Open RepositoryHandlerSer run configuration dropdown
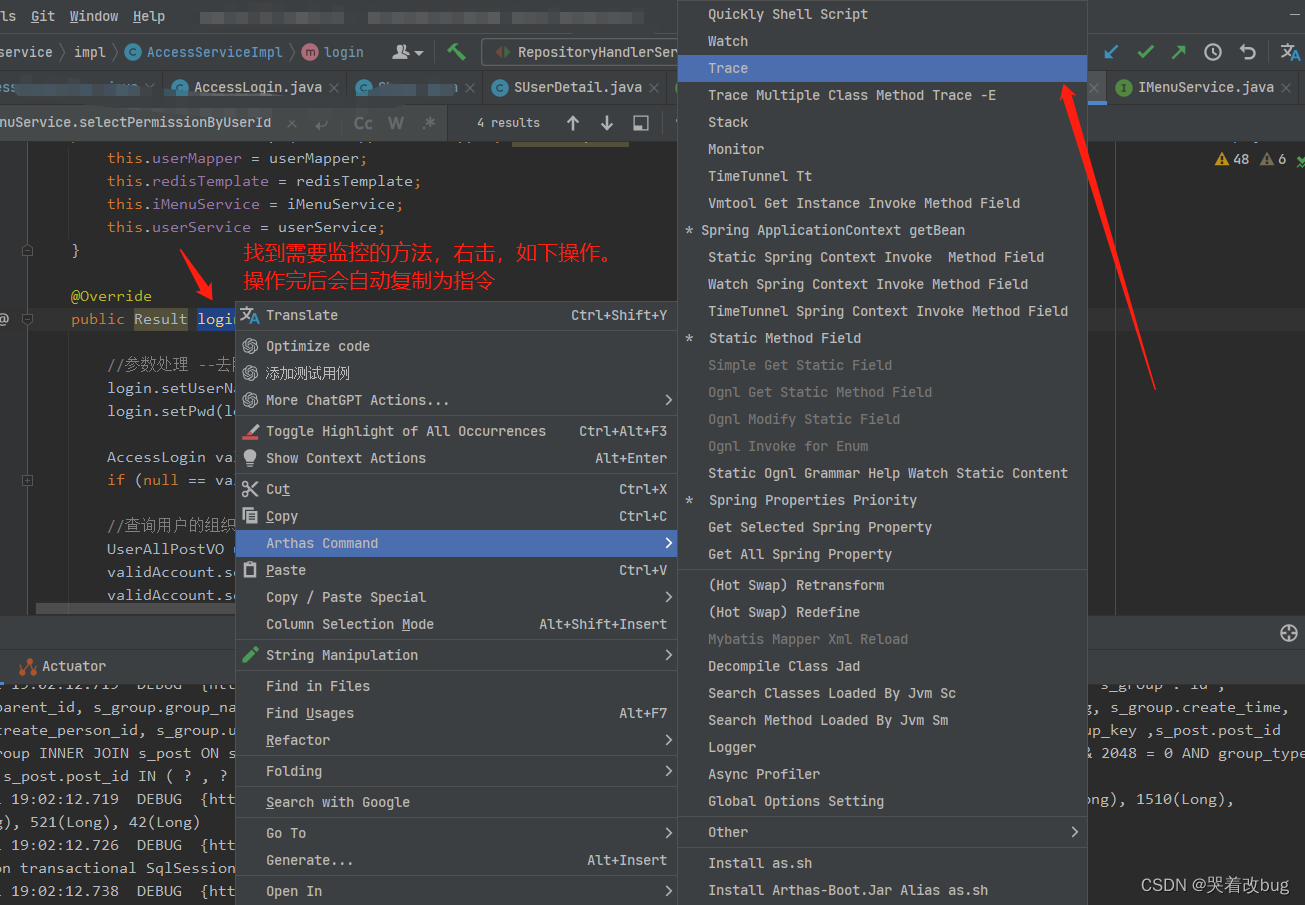The width and height of the screenshot is (1305, 905). (582, 52)
